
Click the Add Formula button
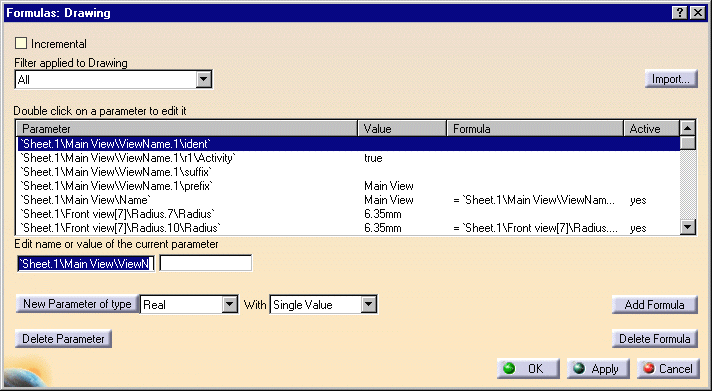tap(654, 305)
